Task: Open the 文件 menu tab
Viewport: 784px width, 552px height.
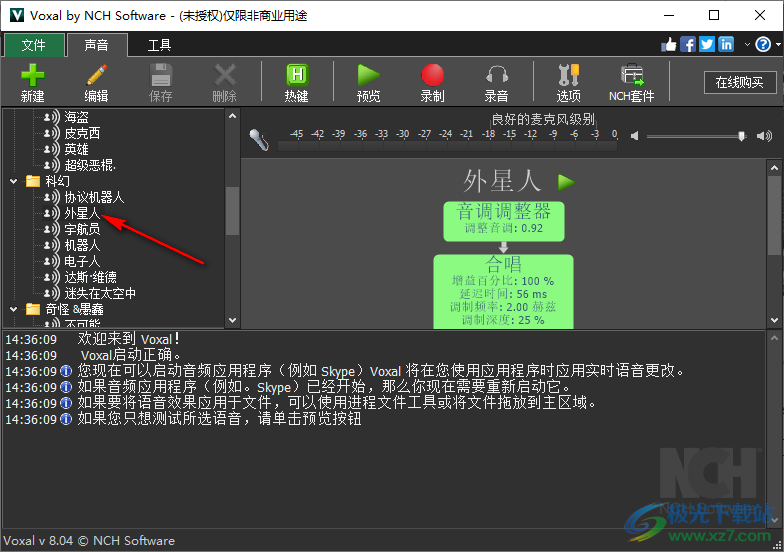Action: point(34,46)
